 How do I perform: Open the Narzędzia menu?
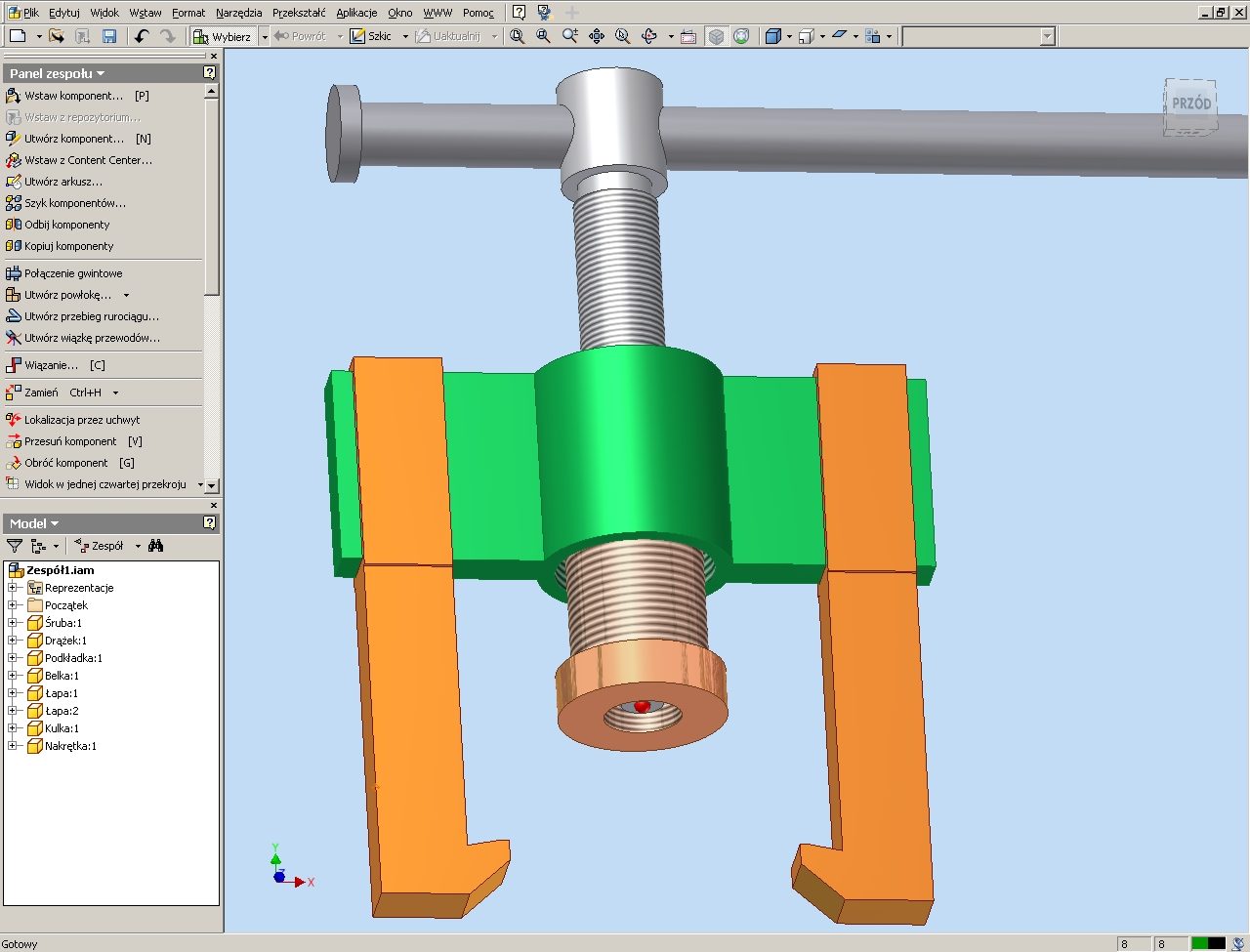239,13
